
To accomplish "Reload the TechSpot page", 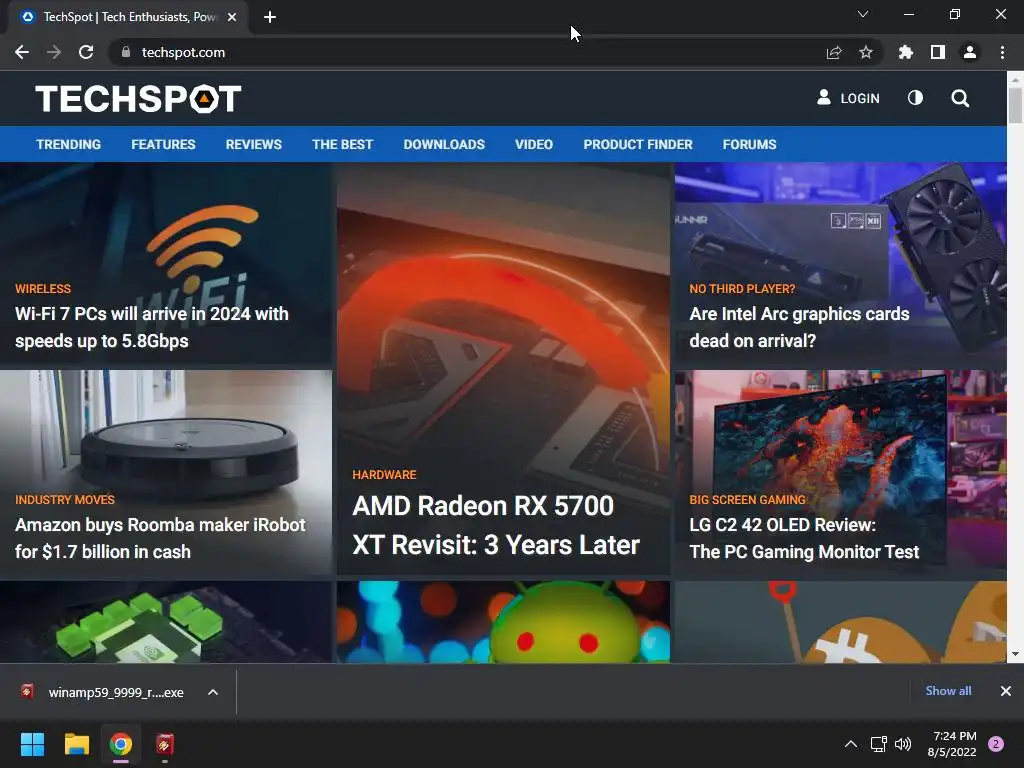I will click(x=86, y=52).
